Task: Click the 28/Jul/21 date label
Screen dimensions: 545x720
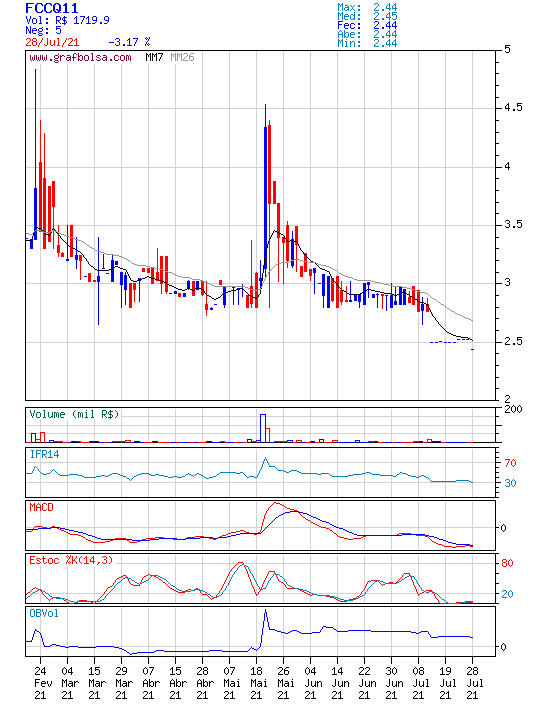Action: coord(52,42)
